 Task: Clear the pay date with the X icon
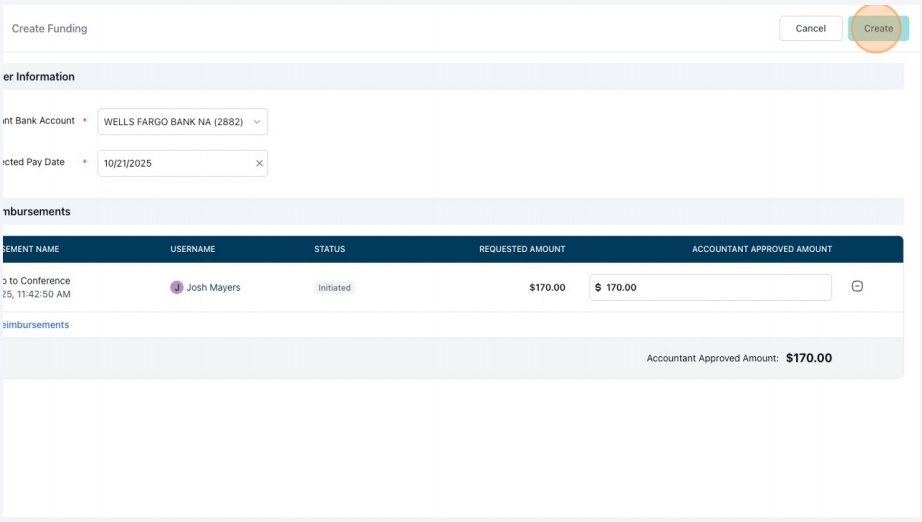(259, 163)
